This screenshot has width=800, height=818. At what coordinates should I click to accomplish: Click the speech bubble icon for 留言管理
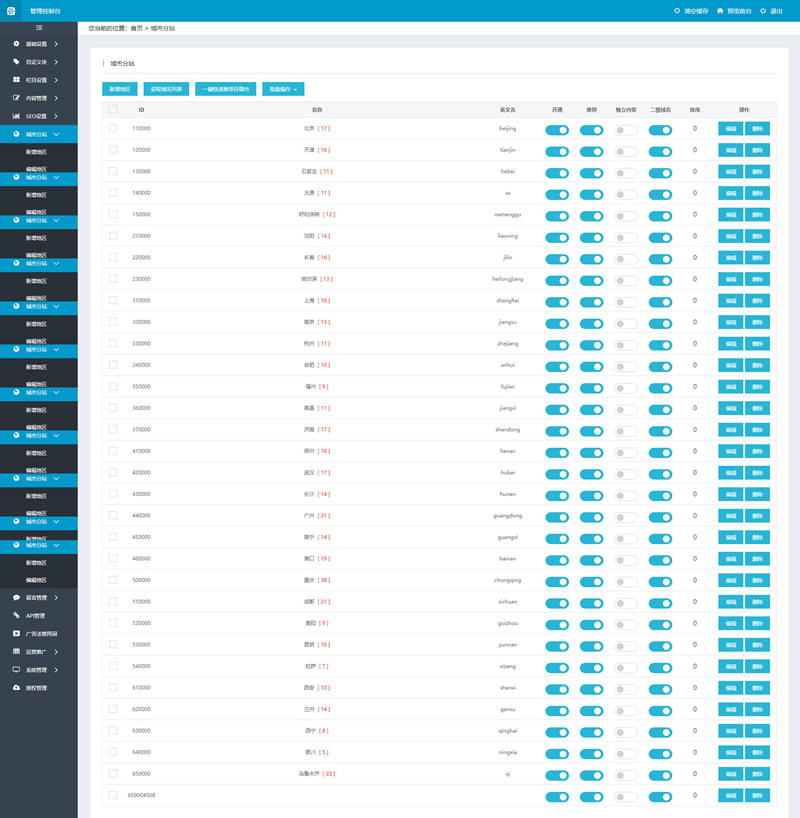[x=16, y=597]
